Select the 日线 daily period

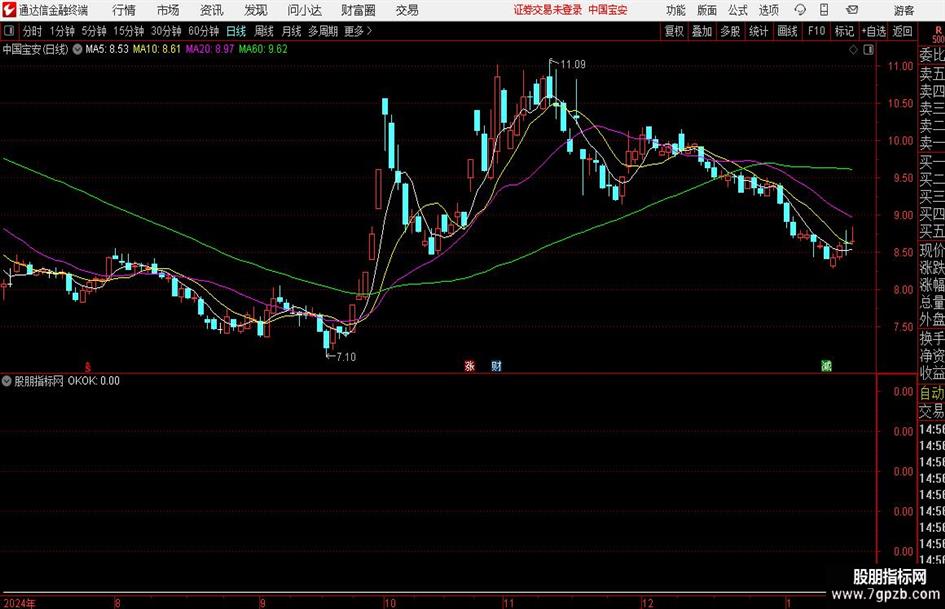click(236, 31)
